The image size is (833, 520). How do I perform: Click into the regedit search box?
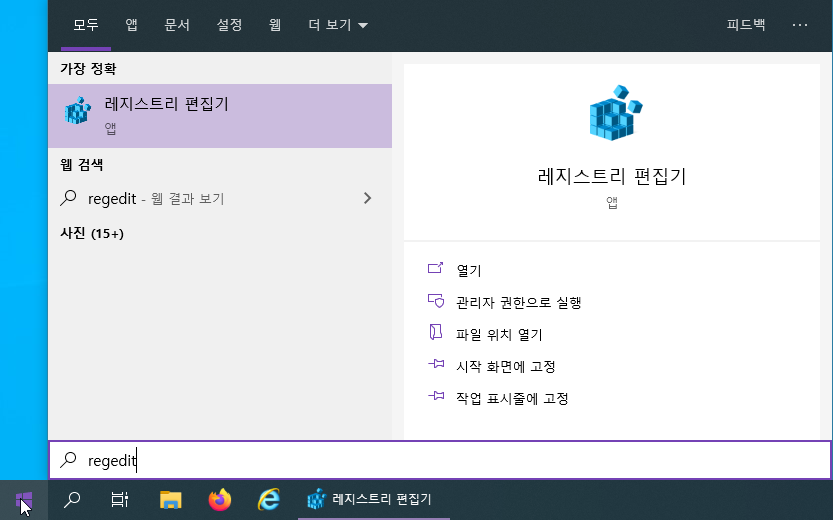coord(440,460)
